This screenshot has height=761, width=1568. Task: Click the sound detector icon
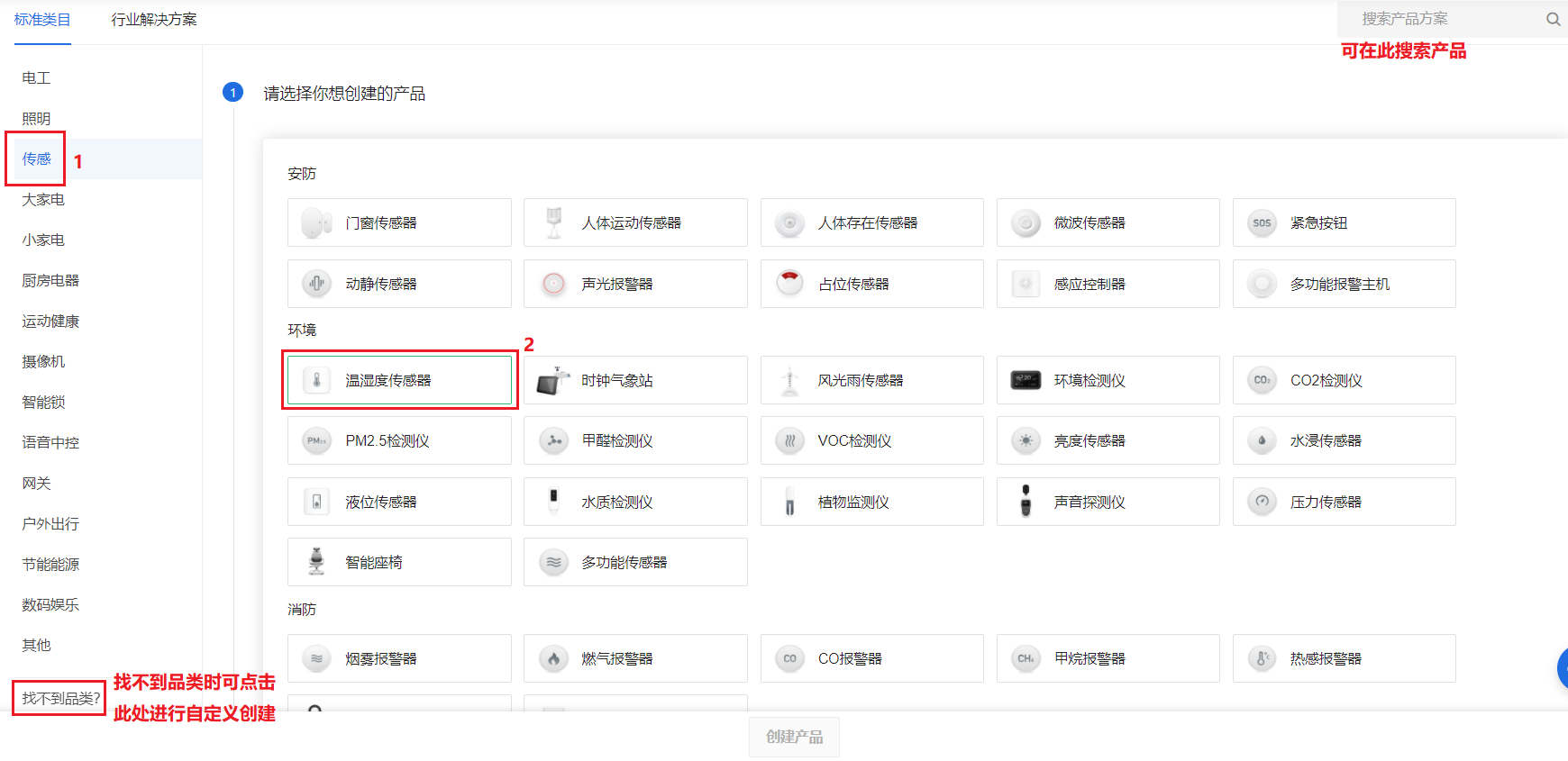tap(1026, 502)
